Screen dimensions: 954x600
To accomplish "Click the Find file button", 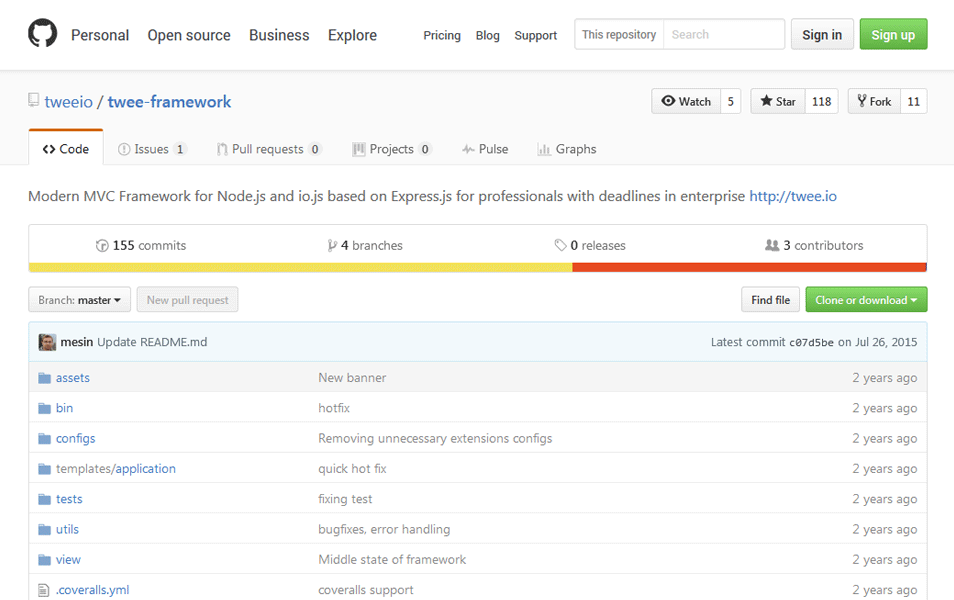I will [x=770, y=300].
